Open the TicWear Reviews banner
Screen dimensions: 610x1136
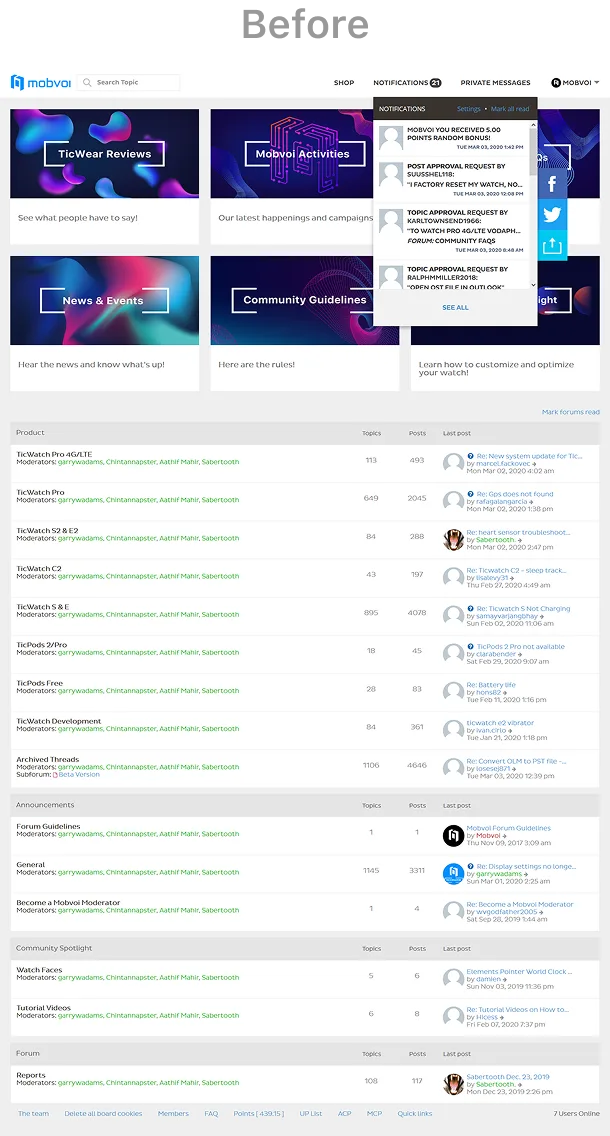tap(104, 154)
